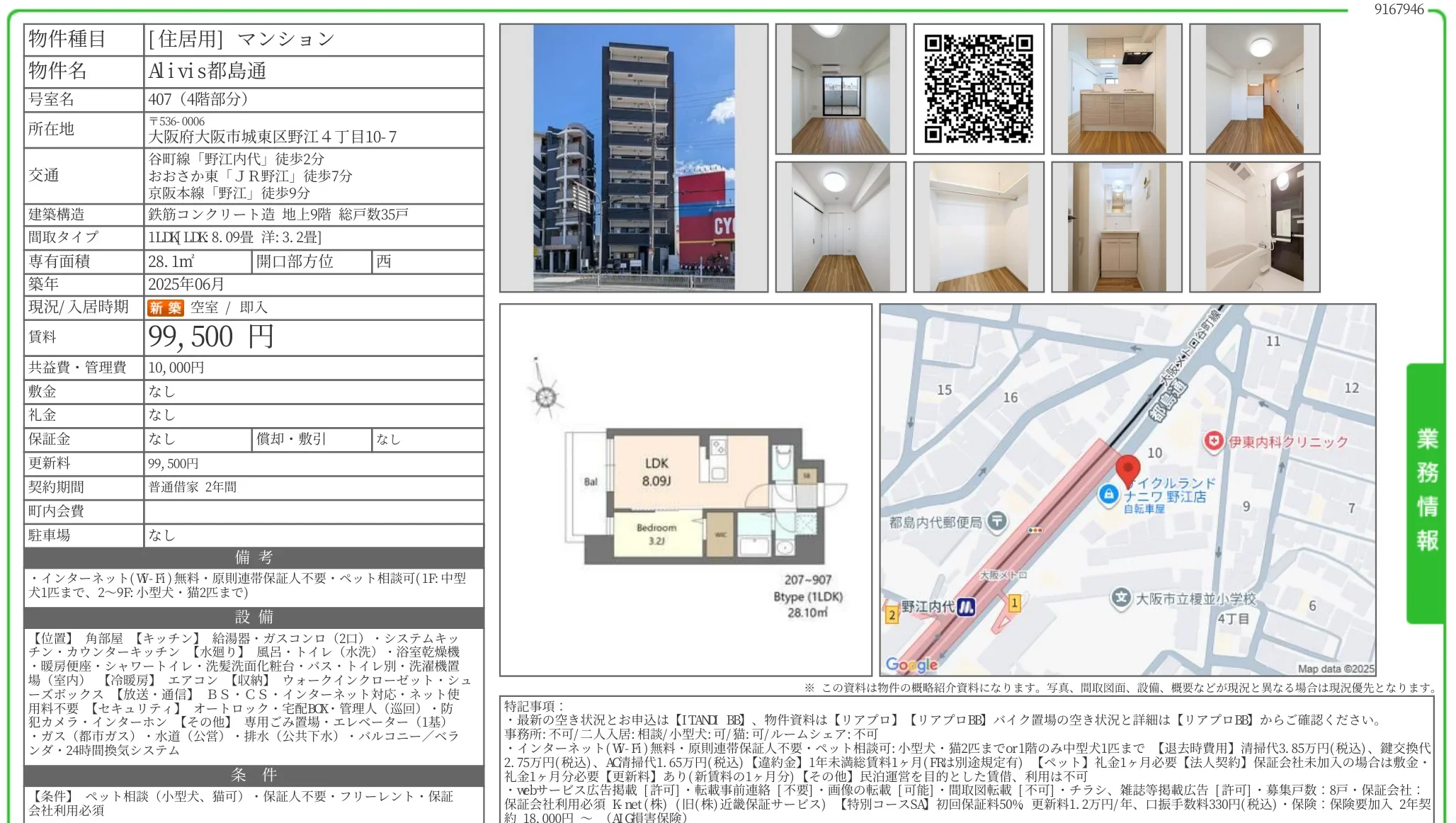Click the サイクルランドナニワ 野江店 shop marker
1456x823 pixels.
pos(1108,496)
